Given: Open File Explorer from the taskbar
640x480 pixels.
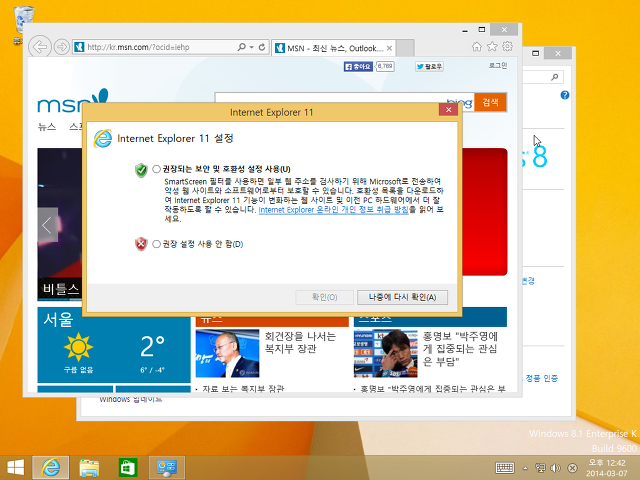Looking at the screenshot, I should click(x=89, y=468).
